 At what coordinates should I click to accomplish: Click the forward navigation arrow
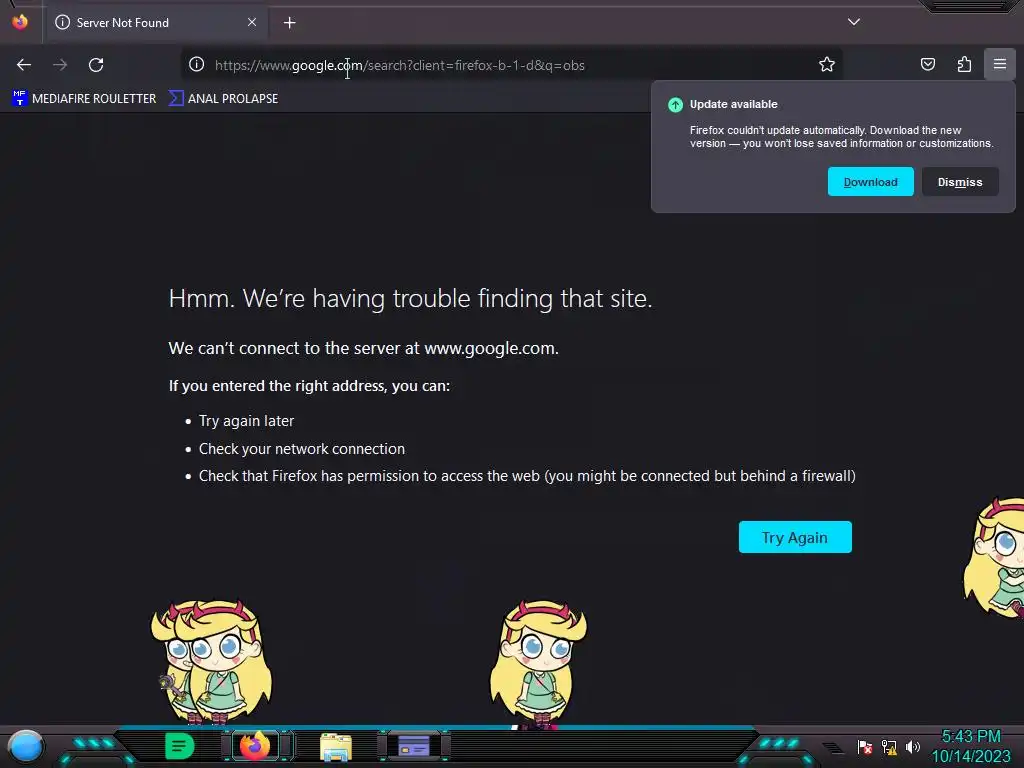[60, 65]
